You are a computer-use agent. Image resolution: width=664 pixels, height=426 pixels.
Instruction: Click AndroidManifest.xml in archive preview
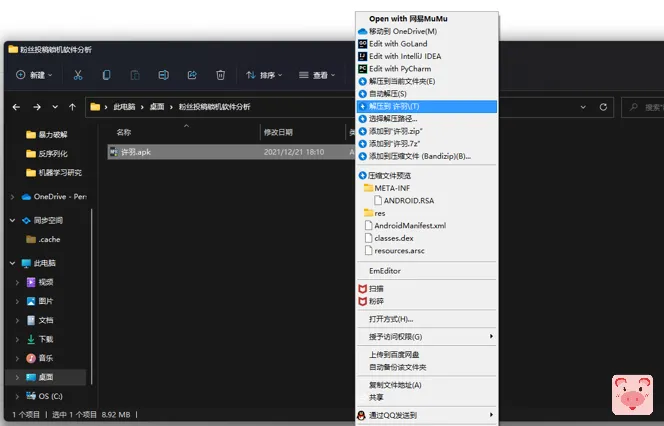(405, 226)
